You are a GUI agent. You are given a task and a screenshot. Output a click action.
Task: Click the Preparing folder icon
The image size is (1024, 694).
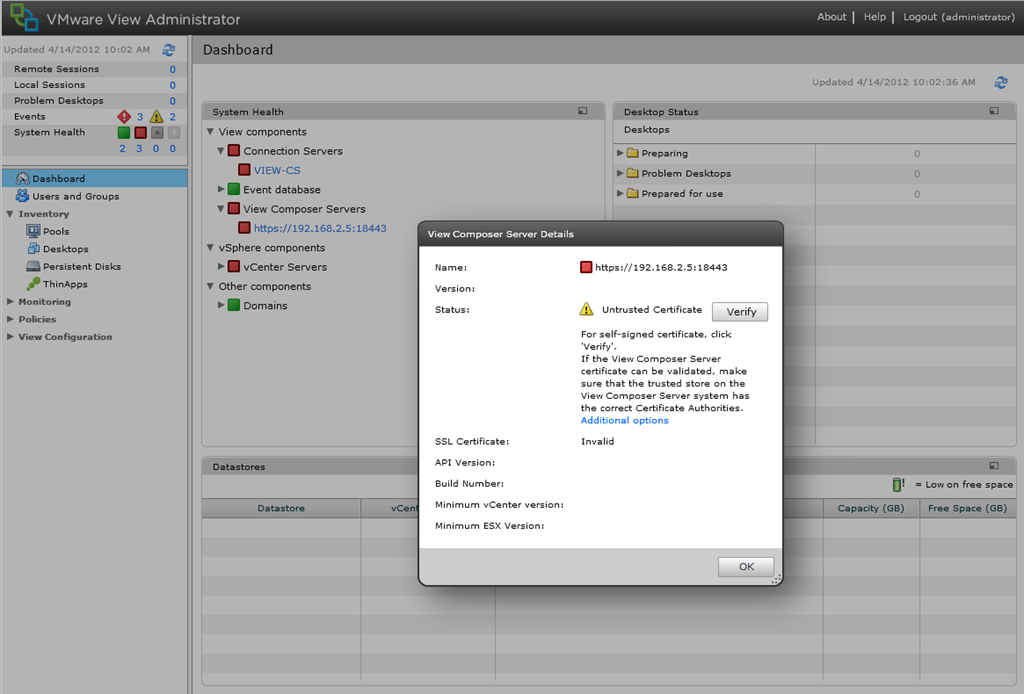coord(632,153)
